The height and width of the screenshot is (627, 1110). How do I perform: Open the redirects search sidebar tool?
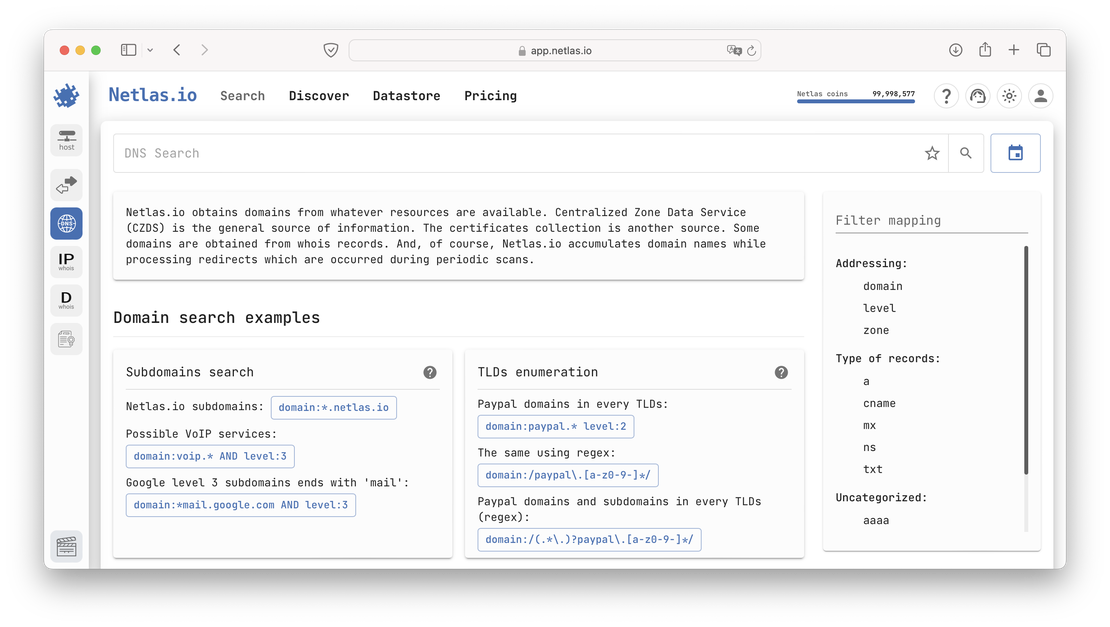click(x=66, y=184)
